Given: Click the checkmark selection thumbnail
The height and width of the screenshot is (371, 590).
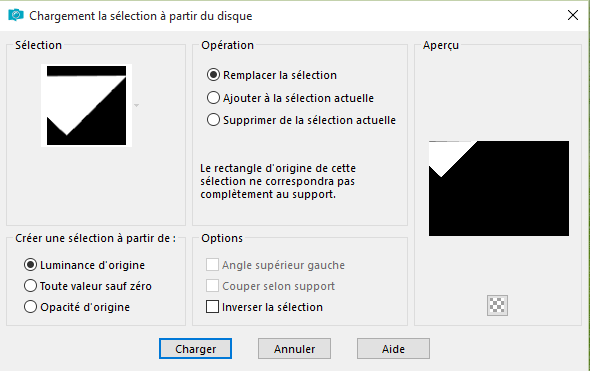Looking at the screenshot, I should [87, 105].
